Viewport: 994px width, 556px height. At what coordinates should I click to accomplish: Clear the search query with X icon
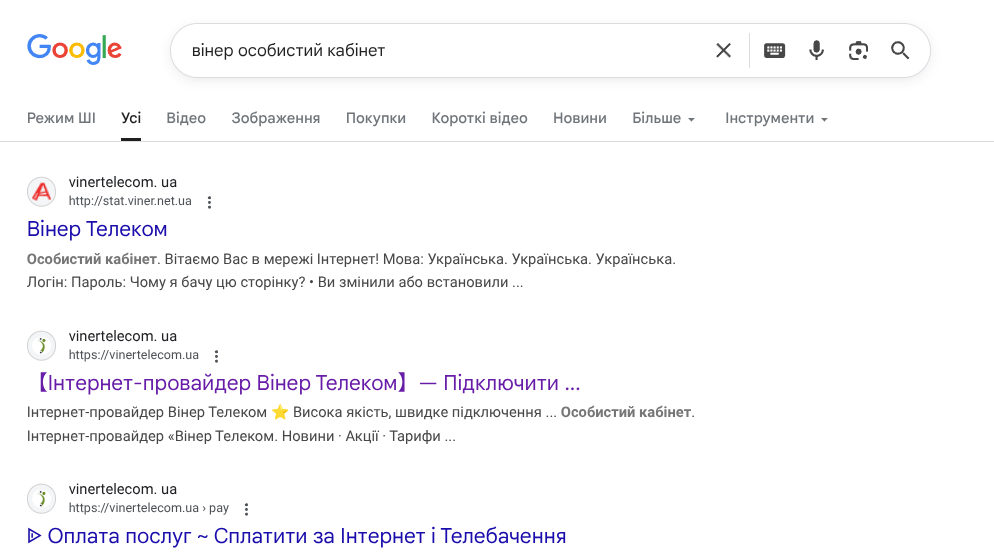tap(723, 51)
